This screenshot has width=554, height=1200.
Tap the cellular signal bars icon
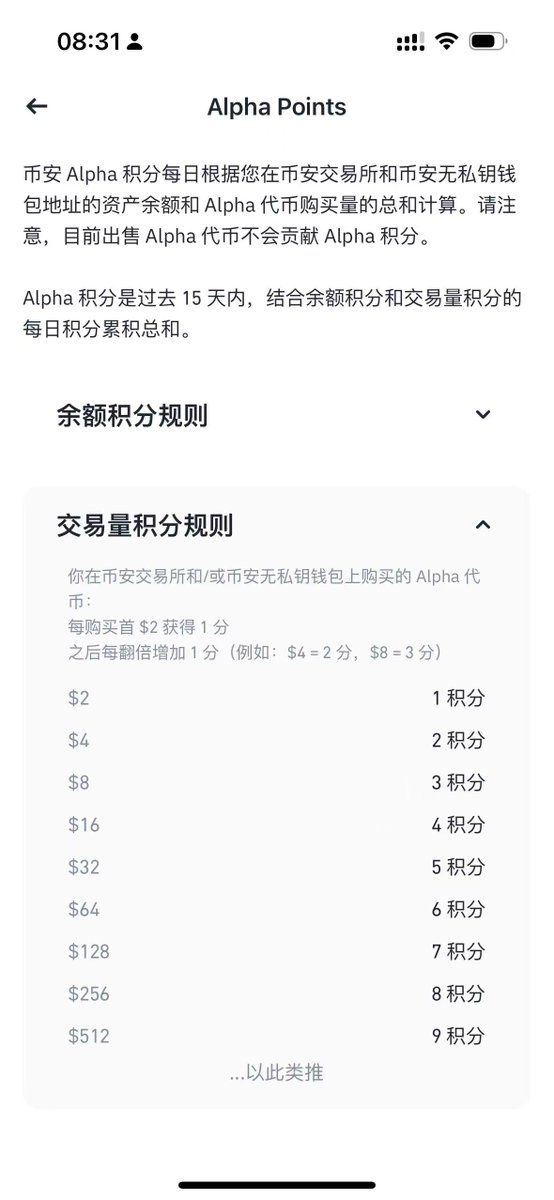tap(410, 42)
